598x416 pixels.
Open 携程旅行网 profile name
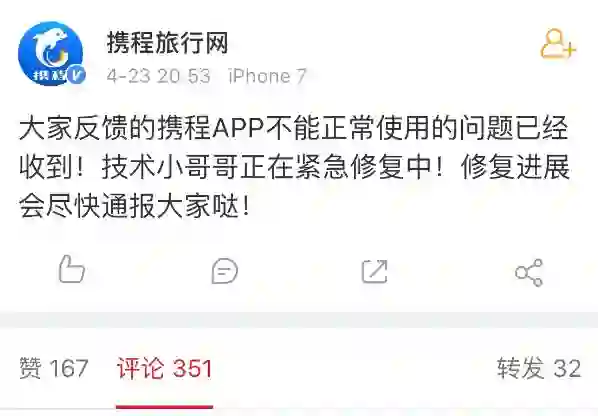pos(167,42)
